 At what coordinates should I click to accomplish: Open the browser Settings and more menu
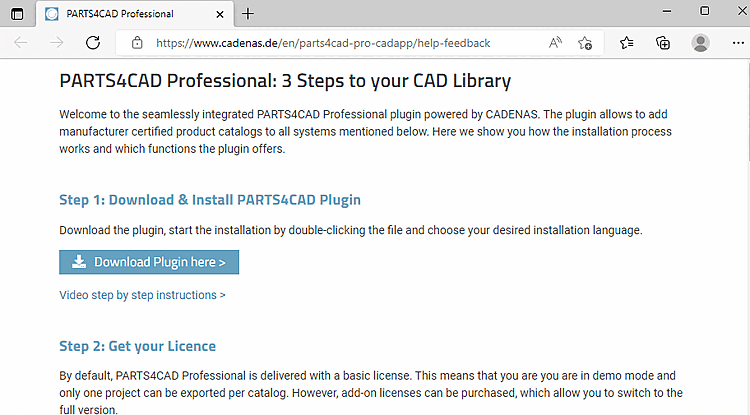[x=735, y=43]
